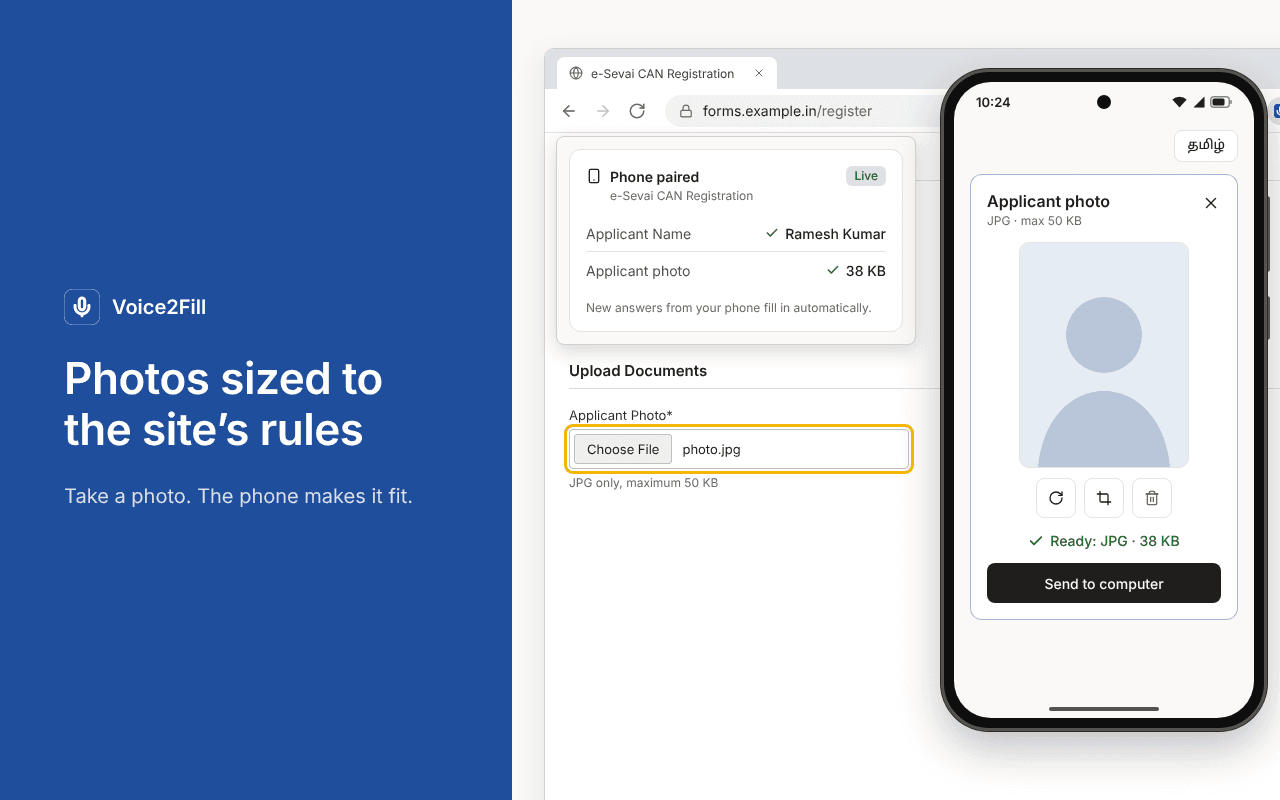Retake the photo with the rotate icon
Viewport: 1280px width, 800px height.
[x=1056, y=498]
